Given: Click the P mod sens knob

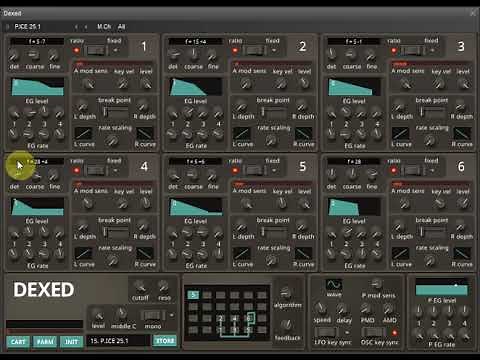Looking at the screenshot, I should point(377,284).
